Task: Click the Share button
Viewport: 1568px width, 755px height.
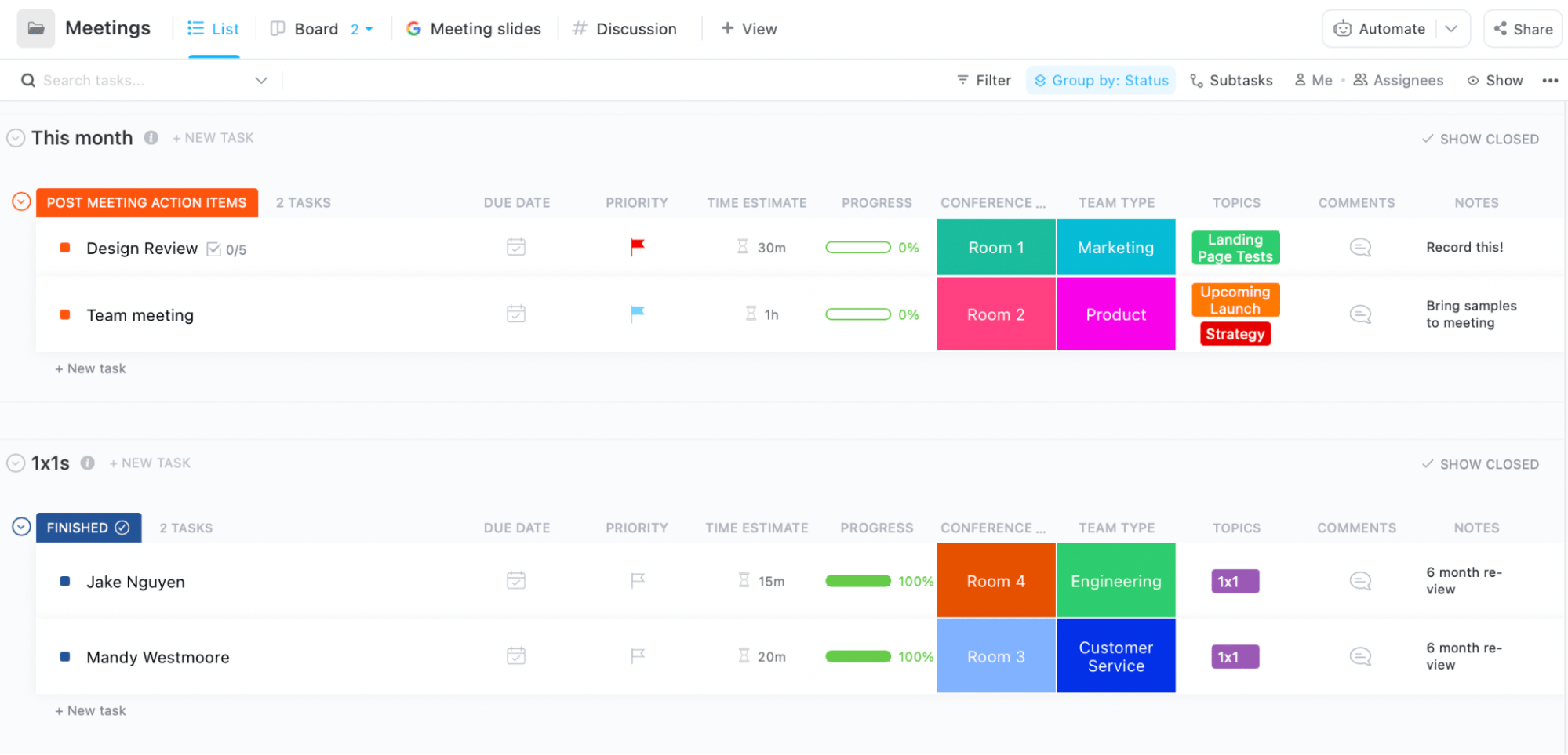Action: (1523, 29)
